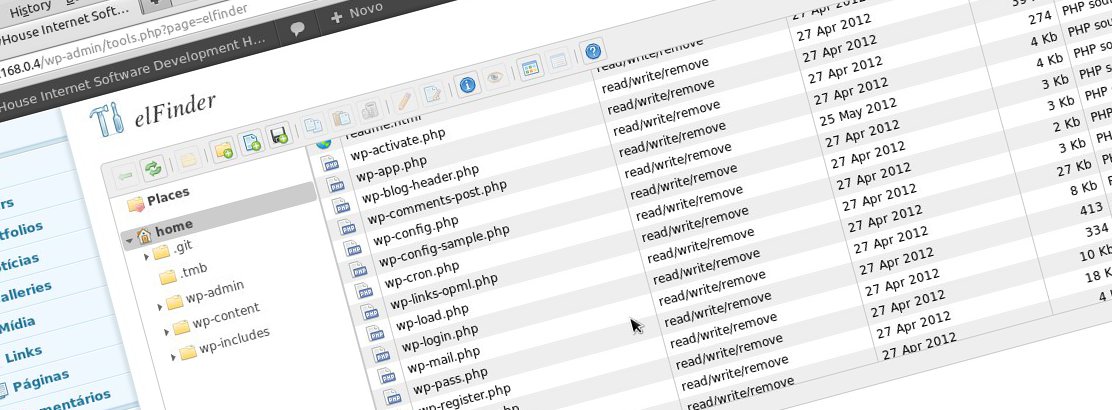Open the Novo menu in admin bar
Image resolution: width=1112 pixels, height=410 pixels.
(356, 13)
